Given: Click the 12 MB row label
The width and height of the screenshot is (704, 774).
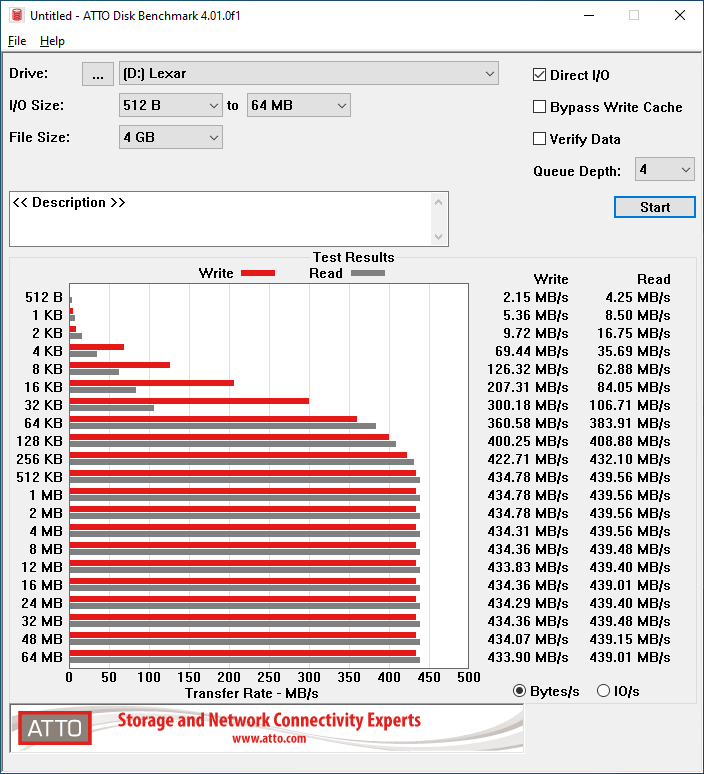Looking at the screenshot, I should pyautogui.click(x=42, y=567).
